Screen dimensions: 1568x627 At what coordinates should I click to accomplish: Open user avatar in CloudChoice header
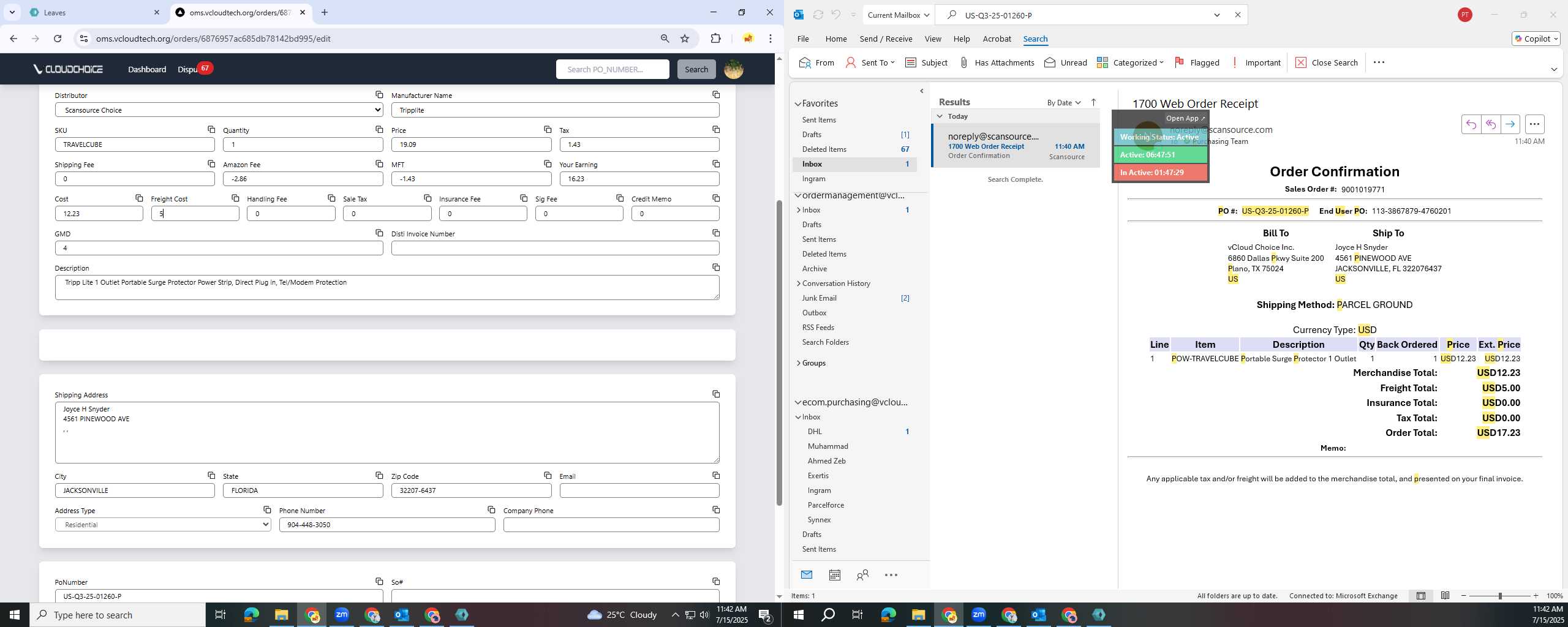(x=733, y=69)
